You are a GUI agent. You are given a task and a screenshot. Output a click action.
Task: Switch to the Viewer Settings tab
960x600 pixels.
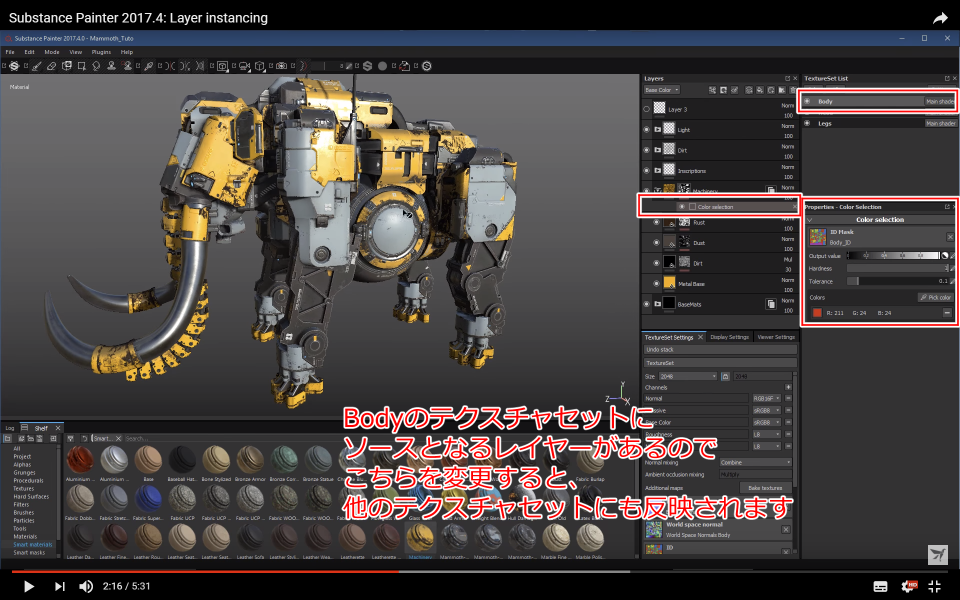click(776, 337)
